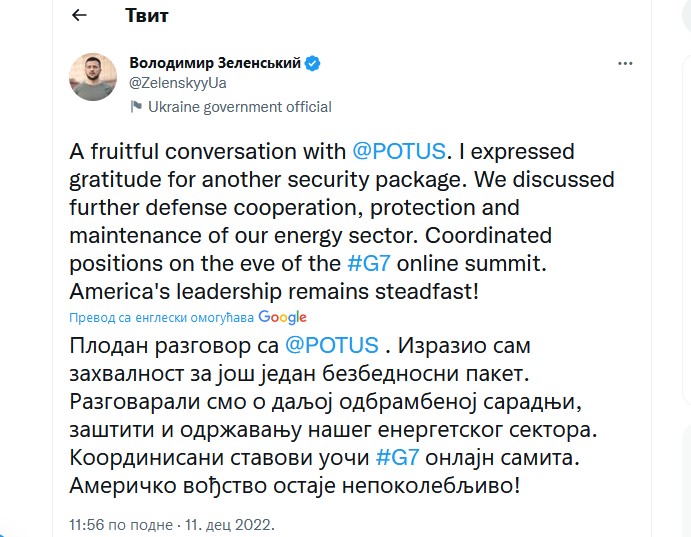Click the Превод са енглески омогућава notice
Screen dimensions: 691x537
[x=161, y=317]
